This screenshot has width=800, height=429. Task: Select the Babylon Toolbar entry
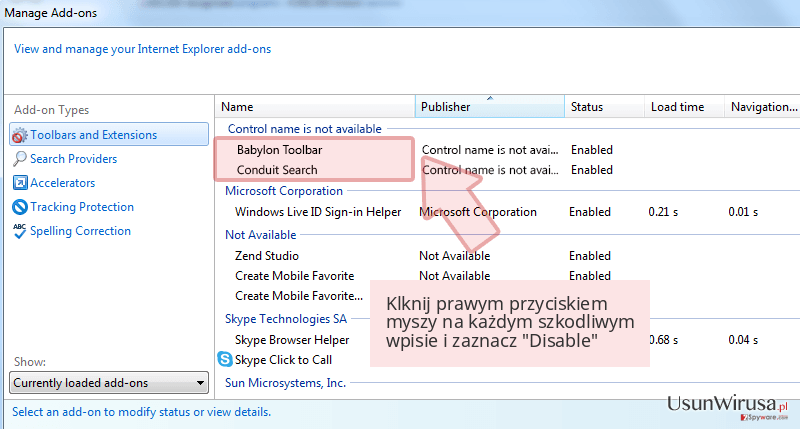tap(280, 150)
